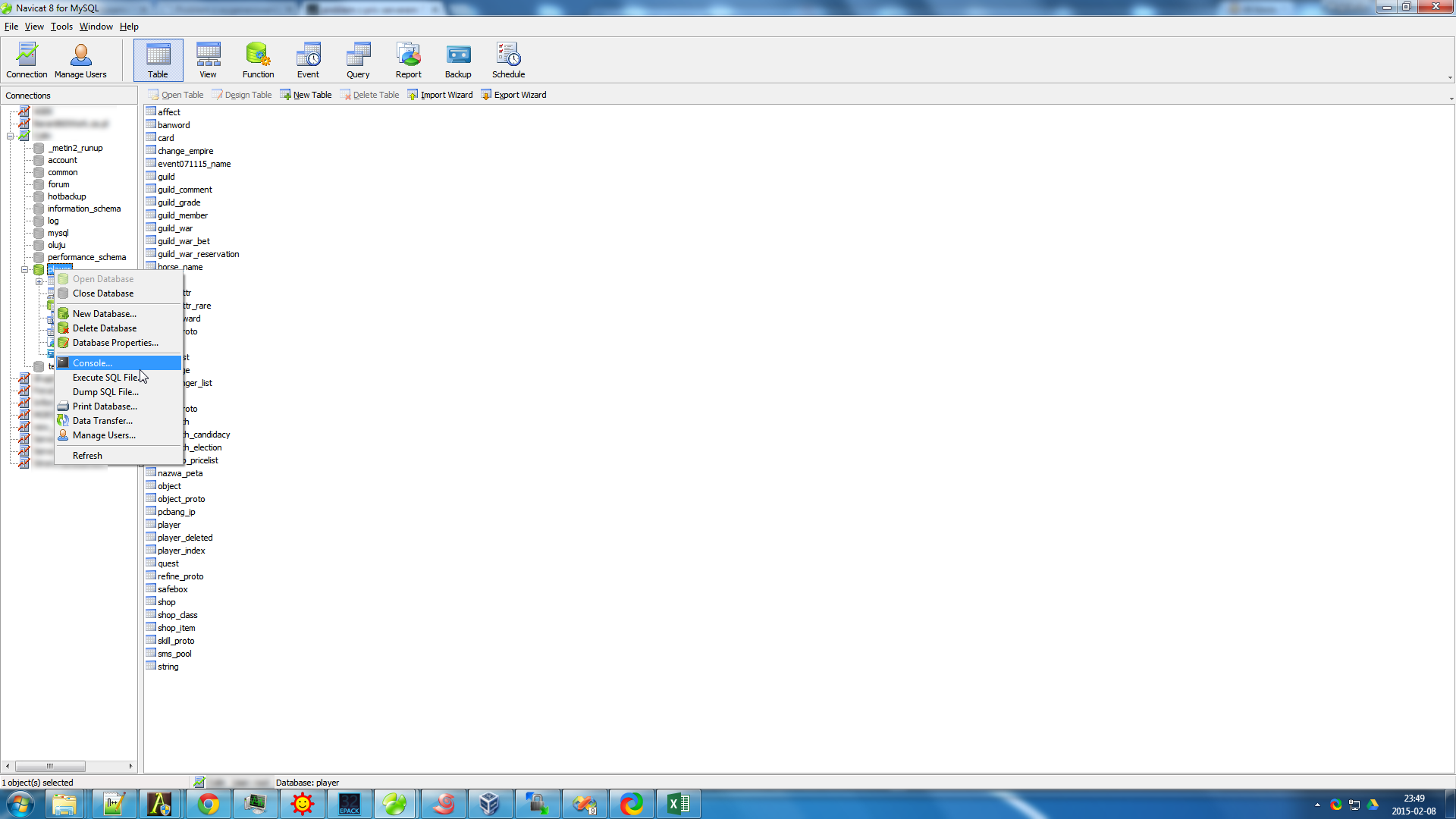Open Google Chrome from the taskbar

[208, 804]
